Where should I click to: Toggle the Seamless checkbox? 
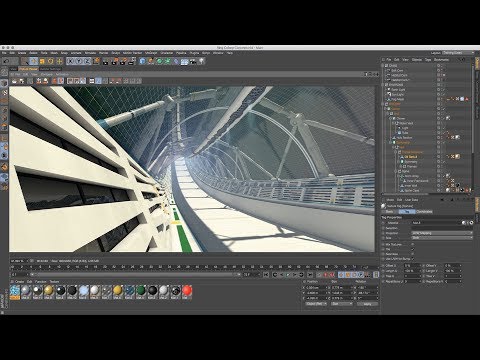pyautogui.click(x=413, y=254)
